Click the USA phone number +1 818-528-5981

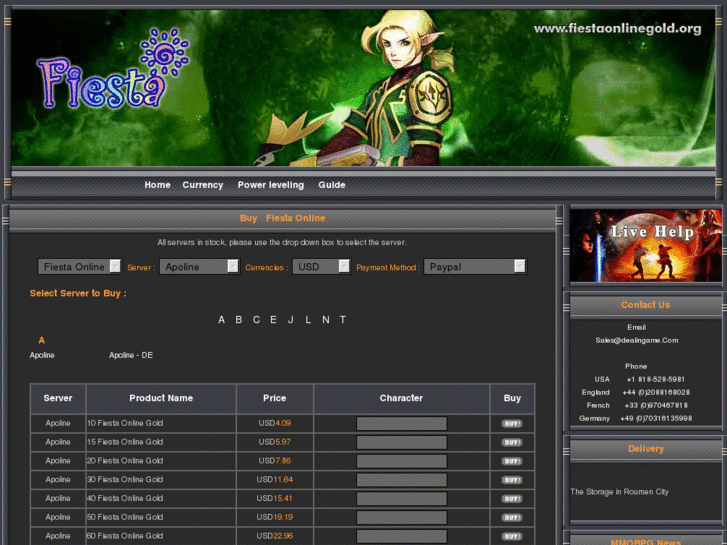[x=656, y=379]
